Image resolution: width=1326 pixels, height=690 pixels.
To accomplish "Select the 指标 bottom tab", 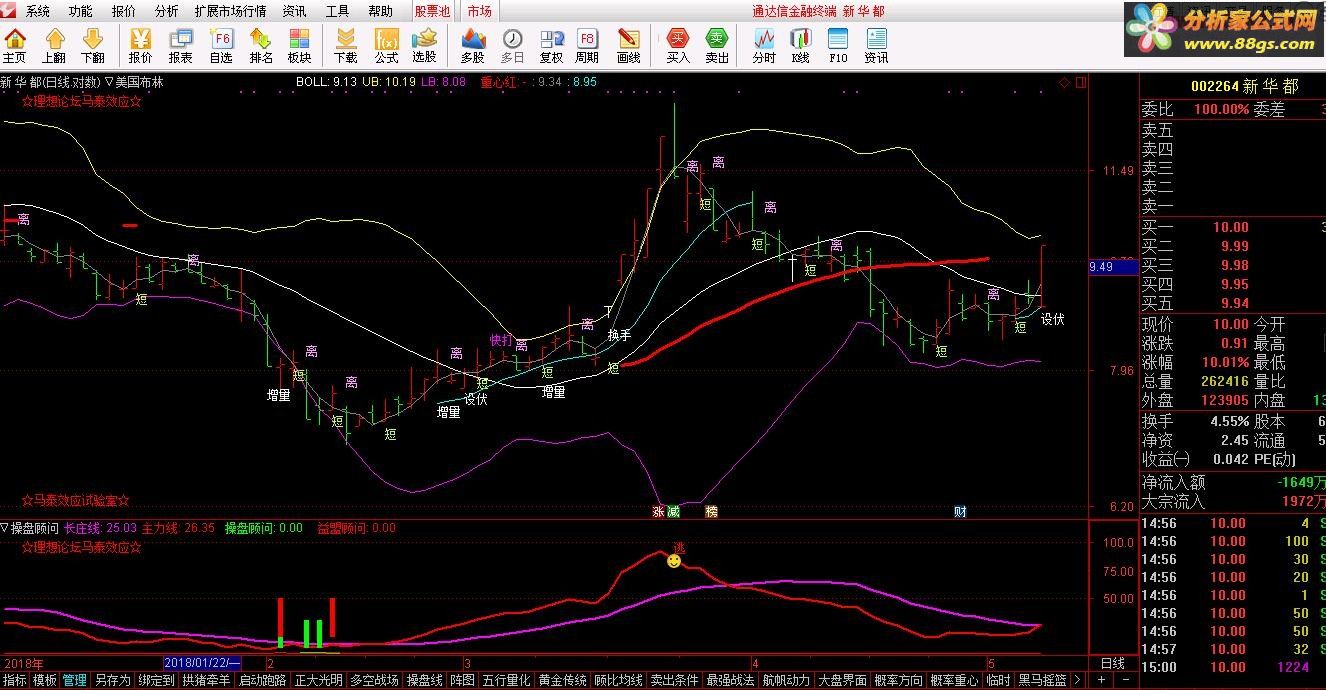I will 14,680.
